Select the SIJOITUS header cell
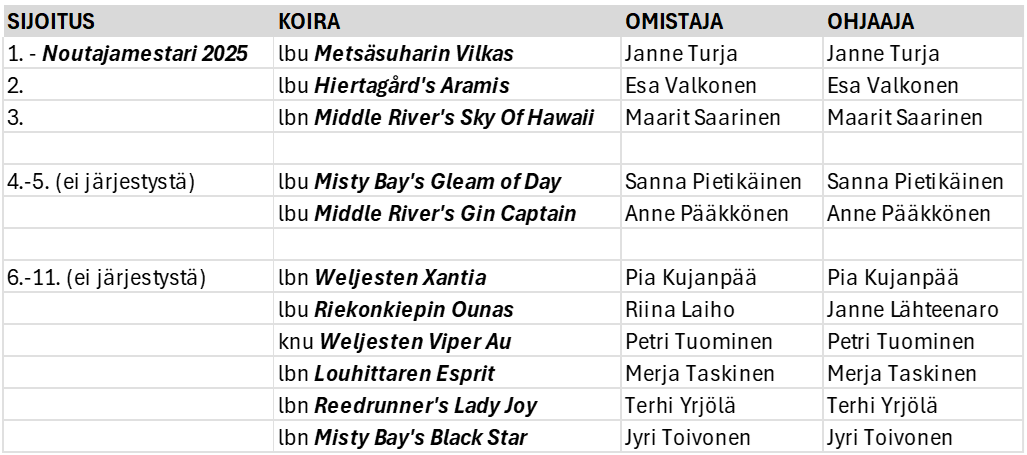This screenshot has width=1027, height=455. click(138, 21)
